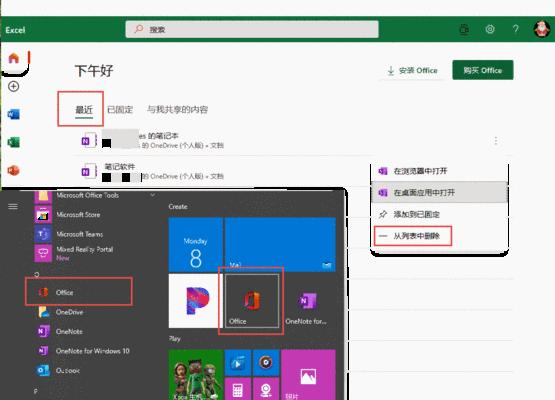The width and height of the screenshot is (555, 400).
Task: Open PowerPoint from the left sidebar
Action: point(13,170)
